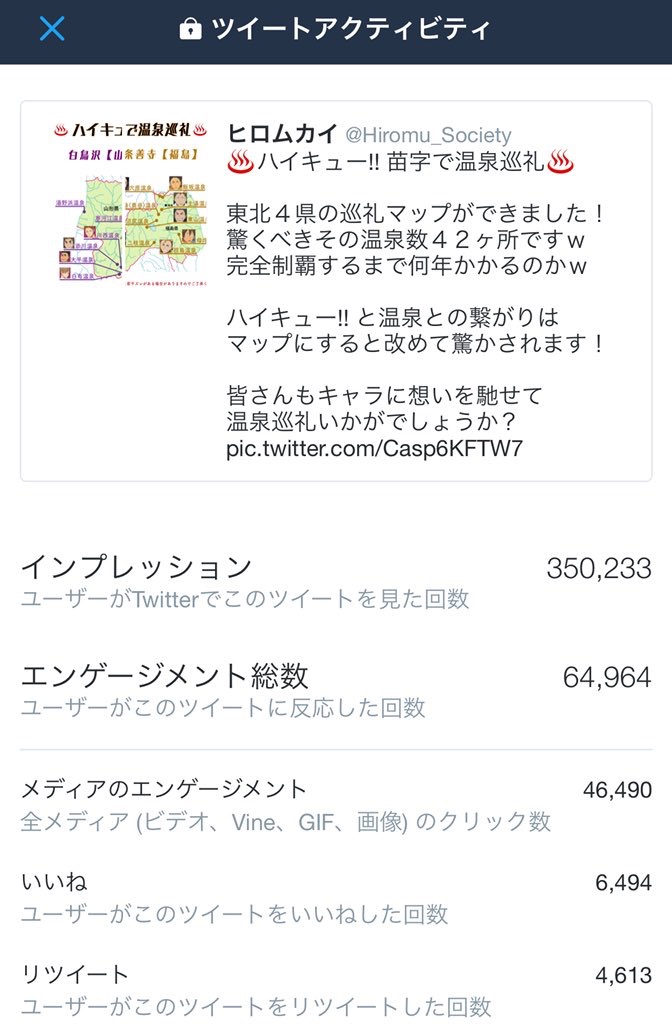Open the ヒロムカイ profile name

point(282,134)
